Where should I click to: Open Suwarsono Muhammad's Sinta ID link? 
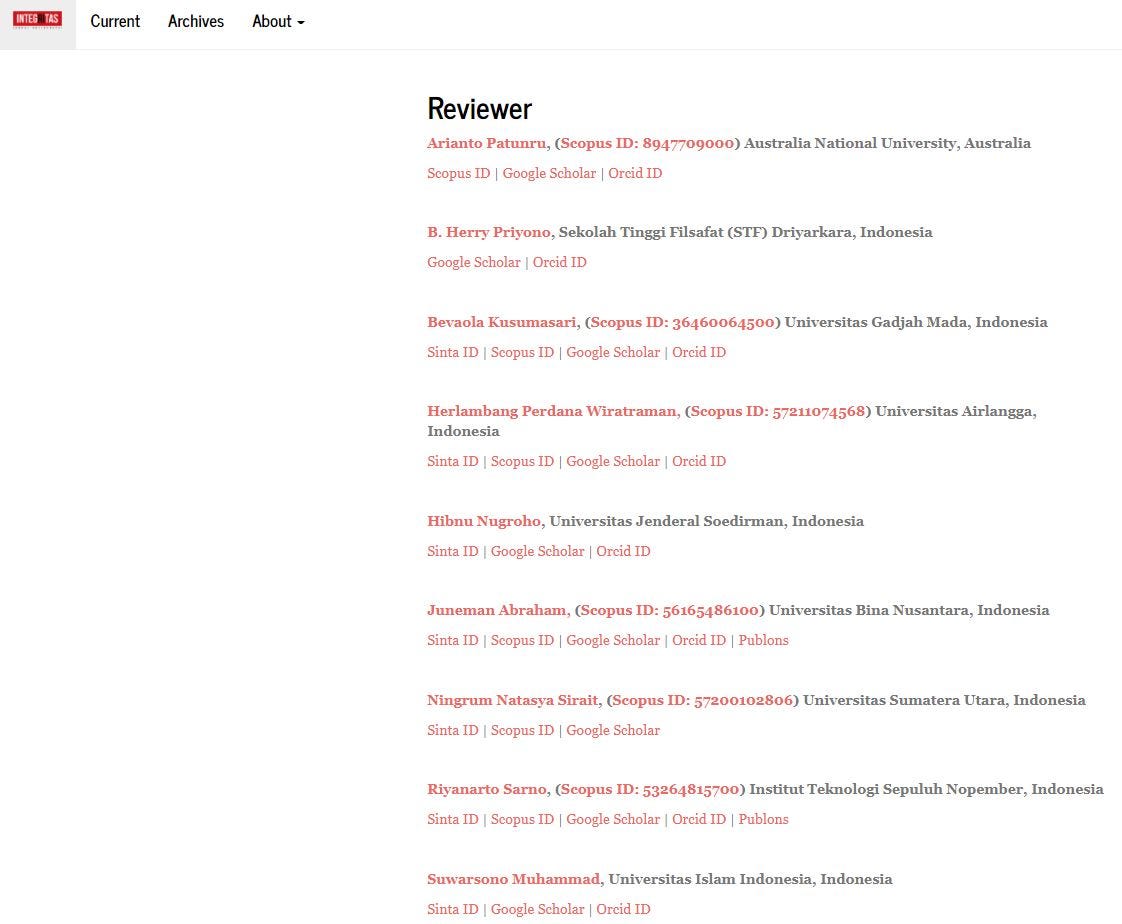tap(453, 909)
